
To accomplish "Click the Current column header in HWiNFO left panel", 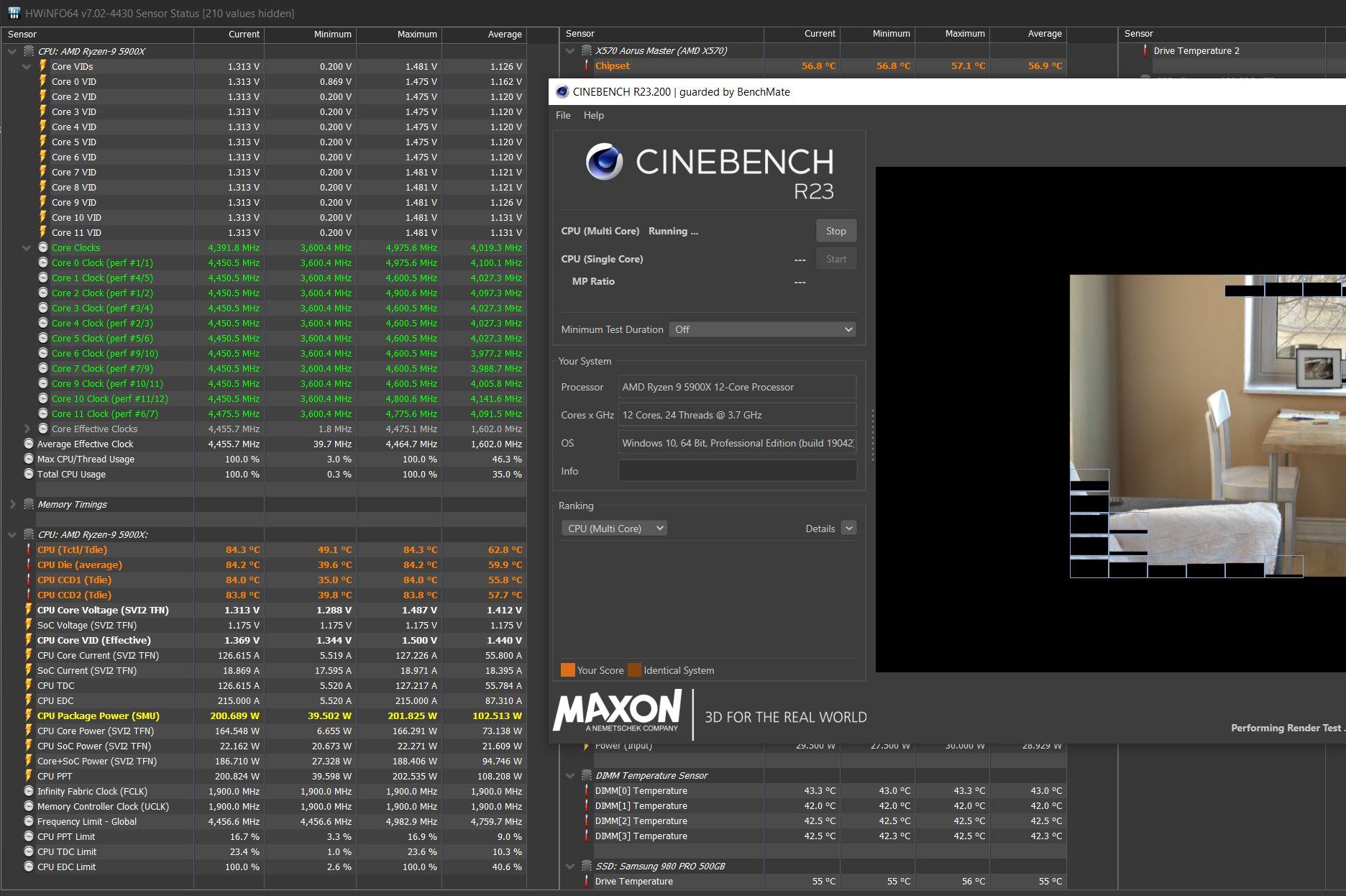I will (229, 34).
